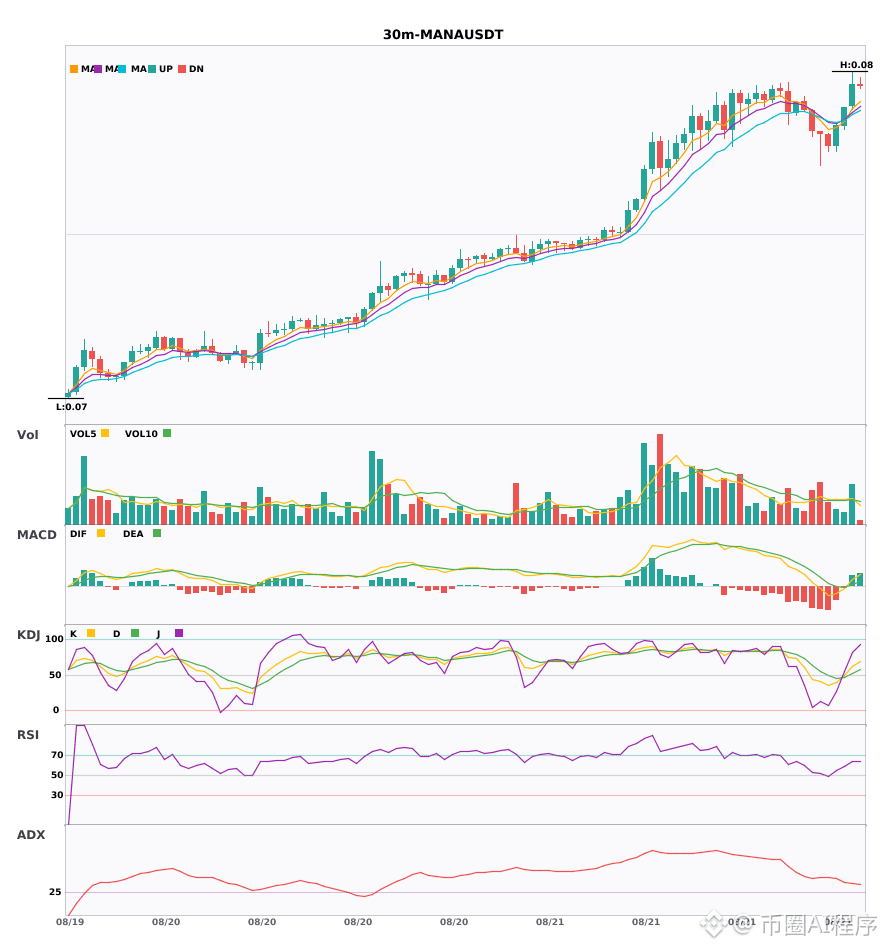Click the yellow DIF legend swatch
Viewport: 885px width, 950px height.
point(101,533)
